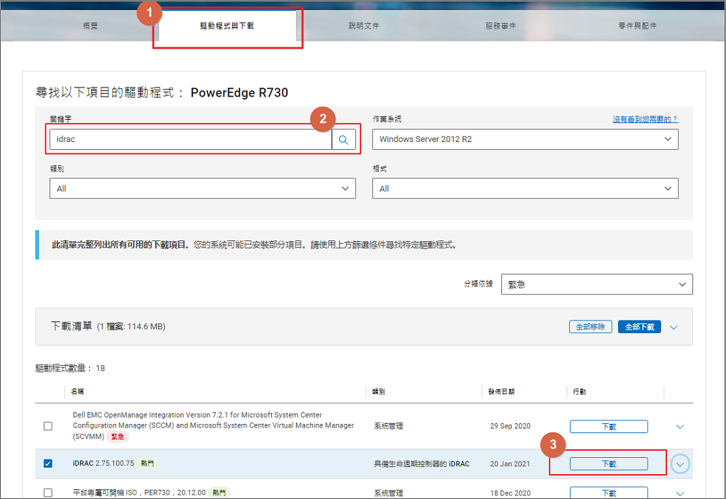
Task: Open the 格式 All dropdown
Action: pyautogui.click(x=526, y=188)
